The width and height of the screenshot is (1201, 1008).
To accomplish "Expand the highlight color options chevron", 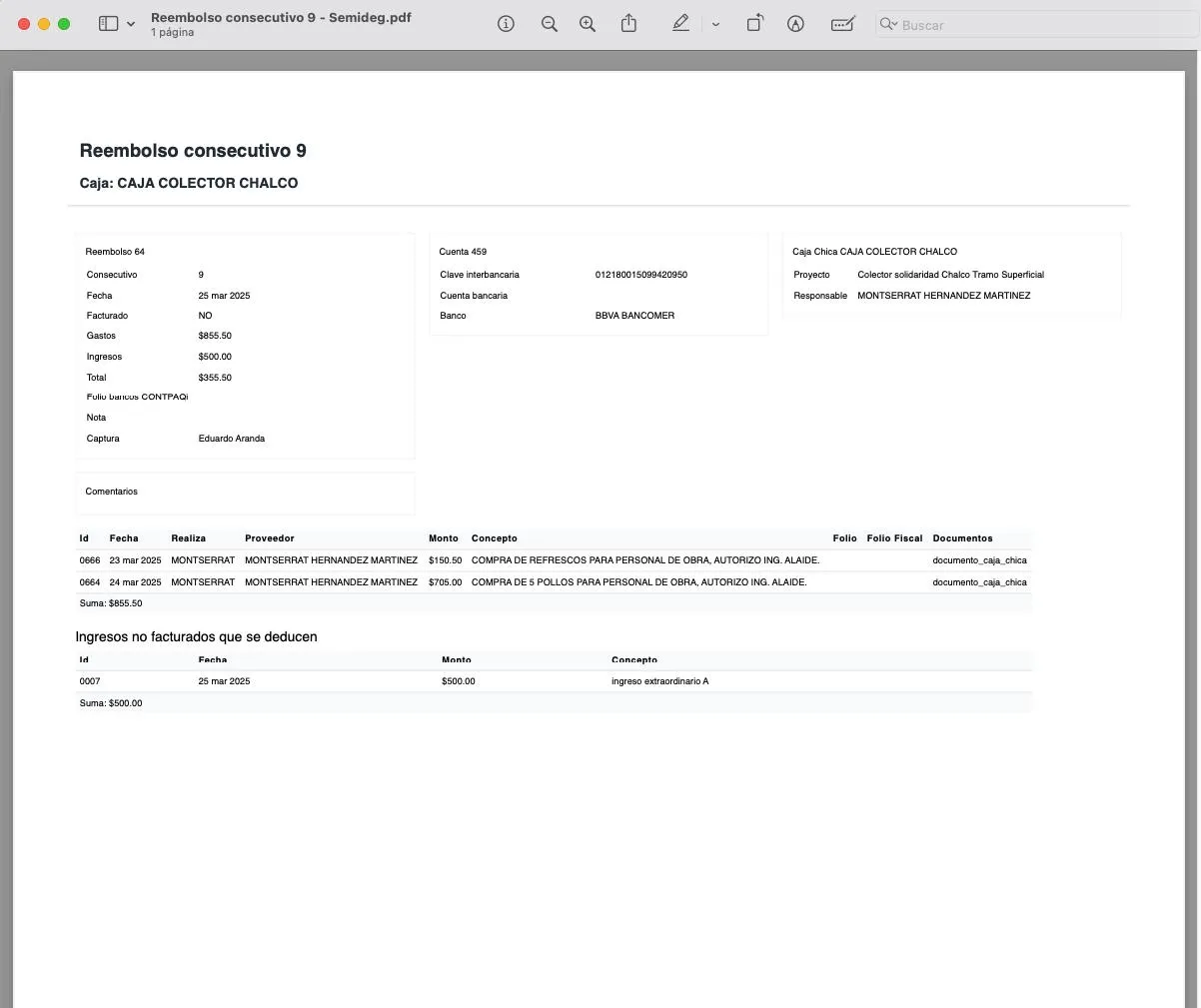I will pos(715,24).
